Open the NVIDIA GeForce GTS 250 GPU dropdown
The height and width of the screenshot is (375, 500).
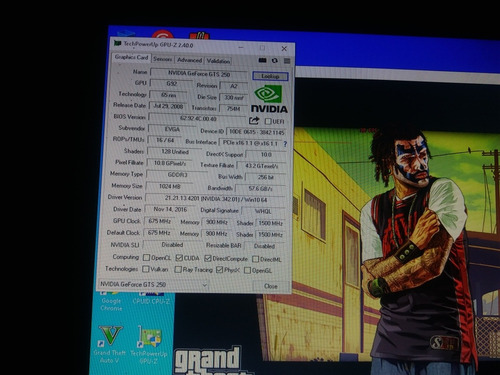153,284
